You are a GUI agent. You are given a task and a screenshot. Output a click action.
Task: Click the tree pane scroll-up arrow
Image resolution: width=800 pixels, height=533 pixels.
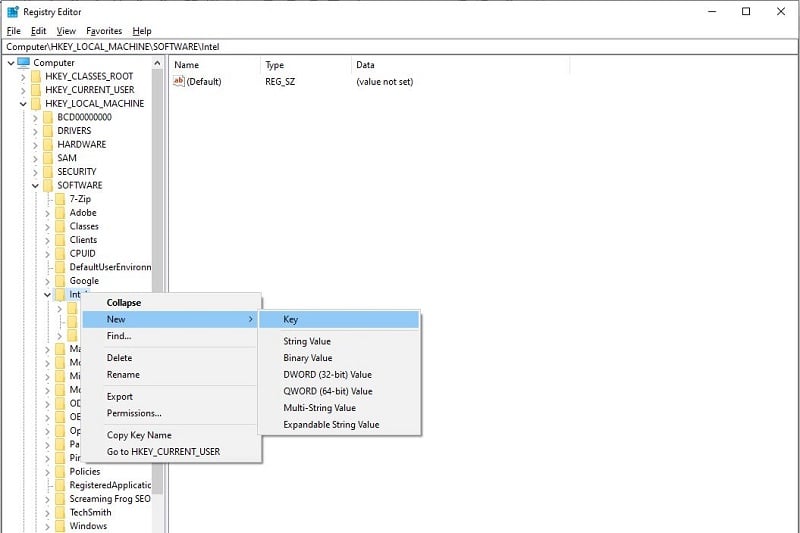157,63
